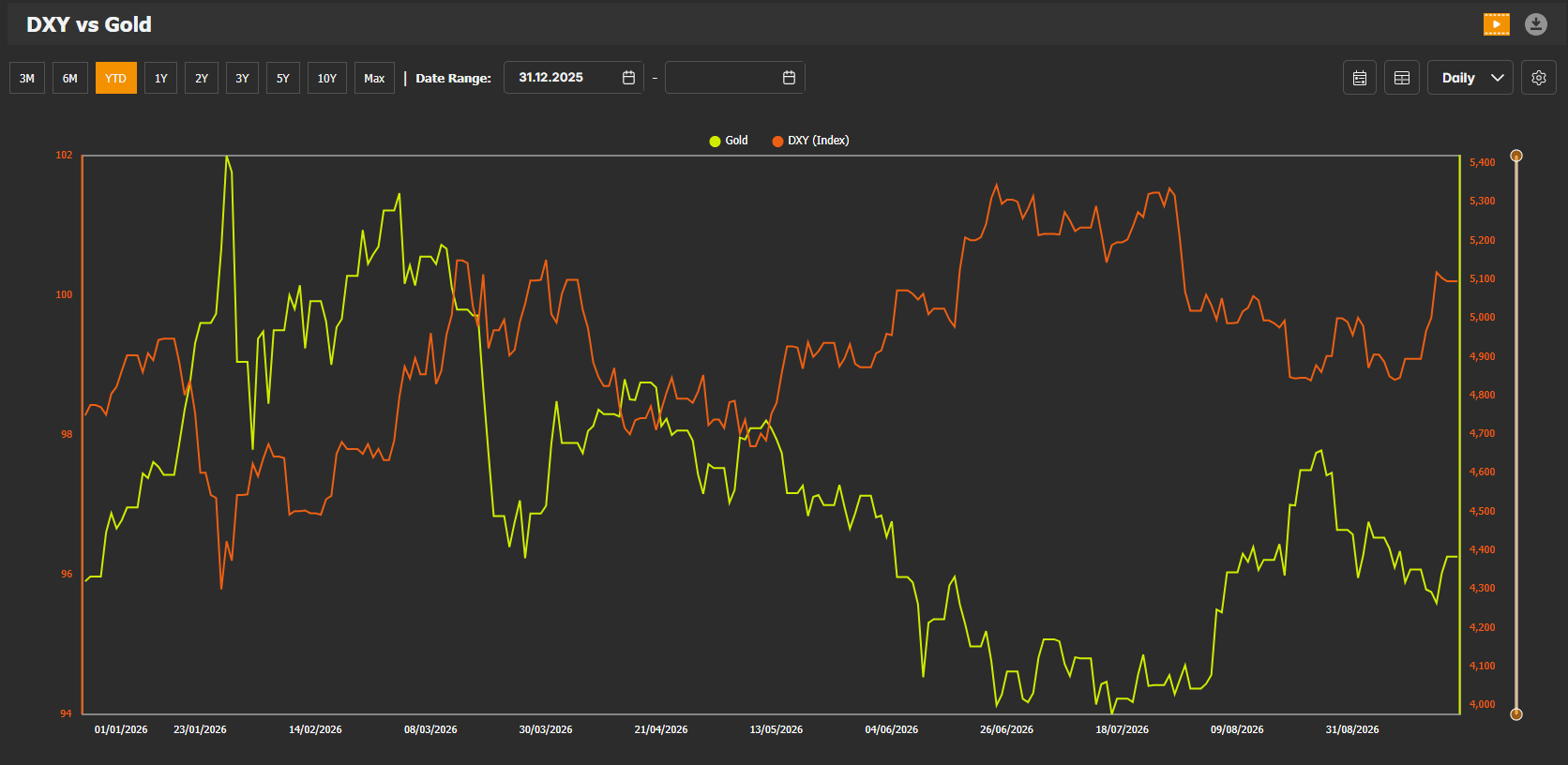Toggle the DXY (Index) series in legend

click(x=810, y=141)
